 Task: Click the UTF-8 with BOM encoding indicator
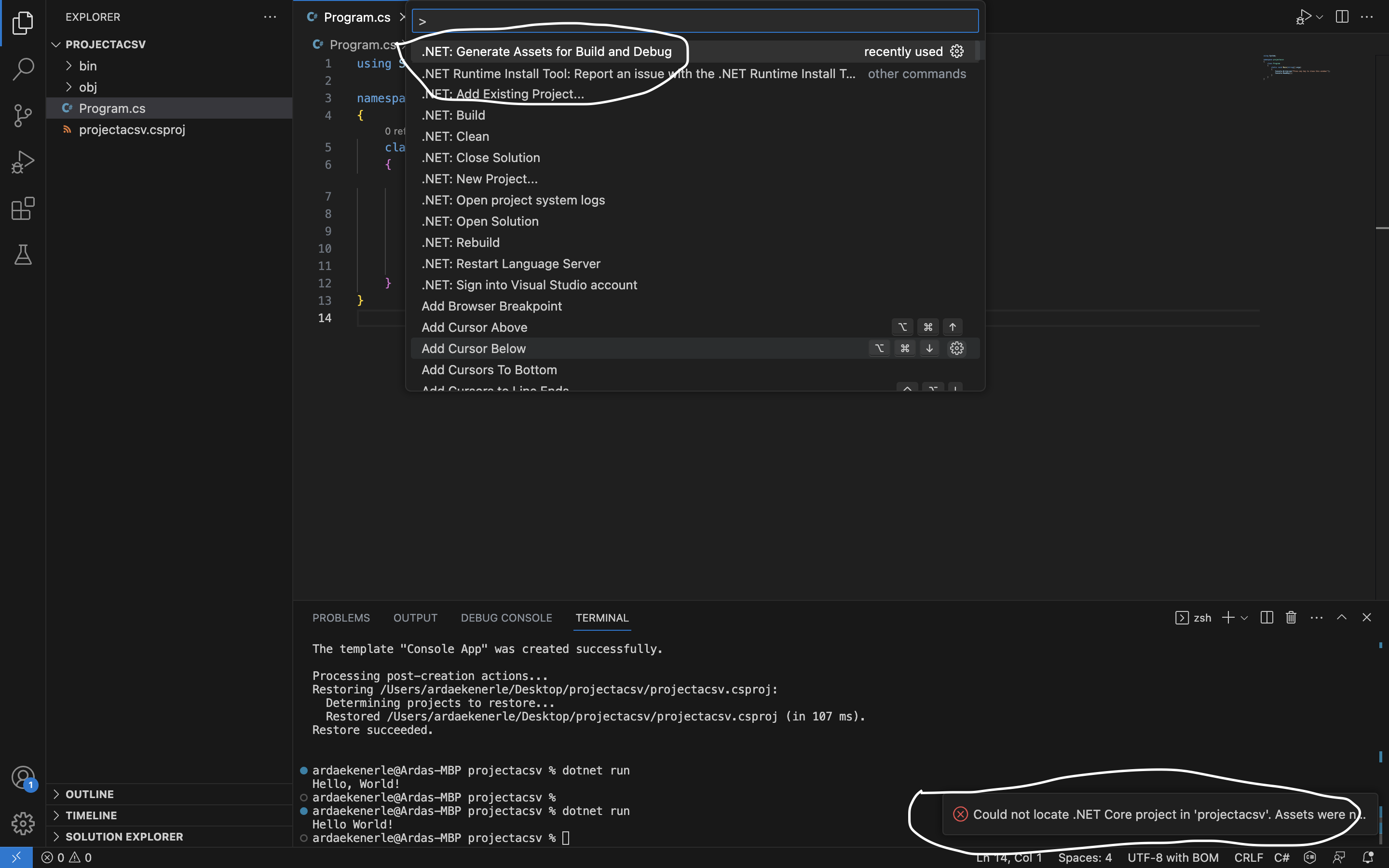tap(1172, 857)
